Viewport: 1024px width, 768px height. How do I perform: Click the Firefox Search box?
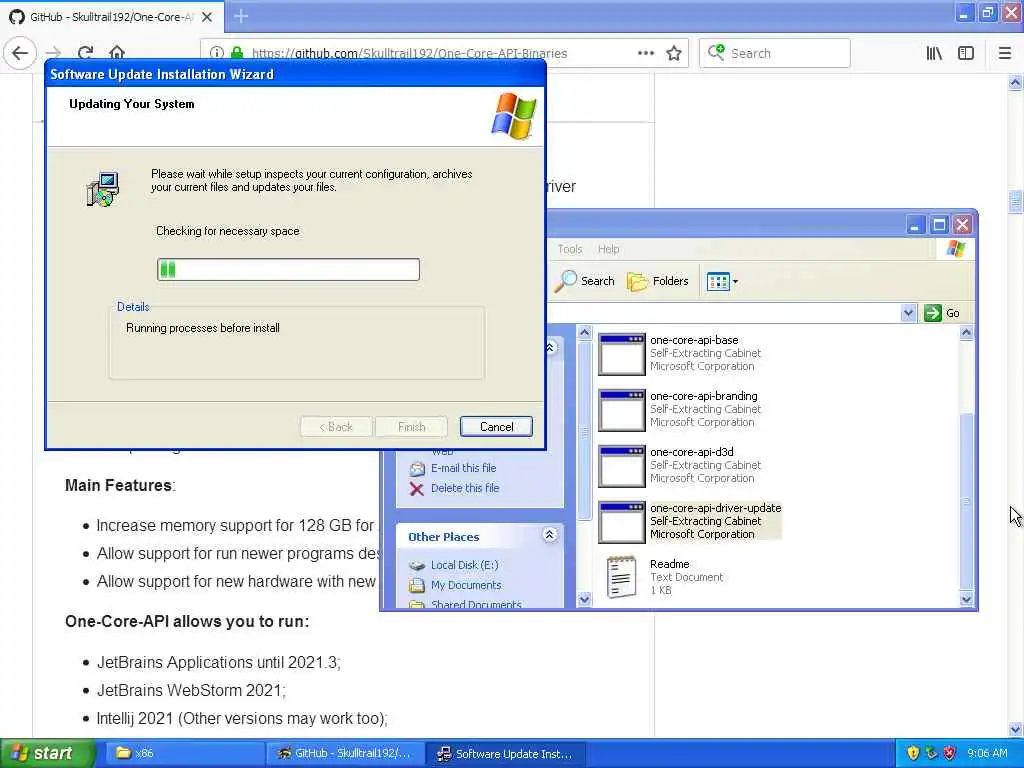tap(775, 53)
